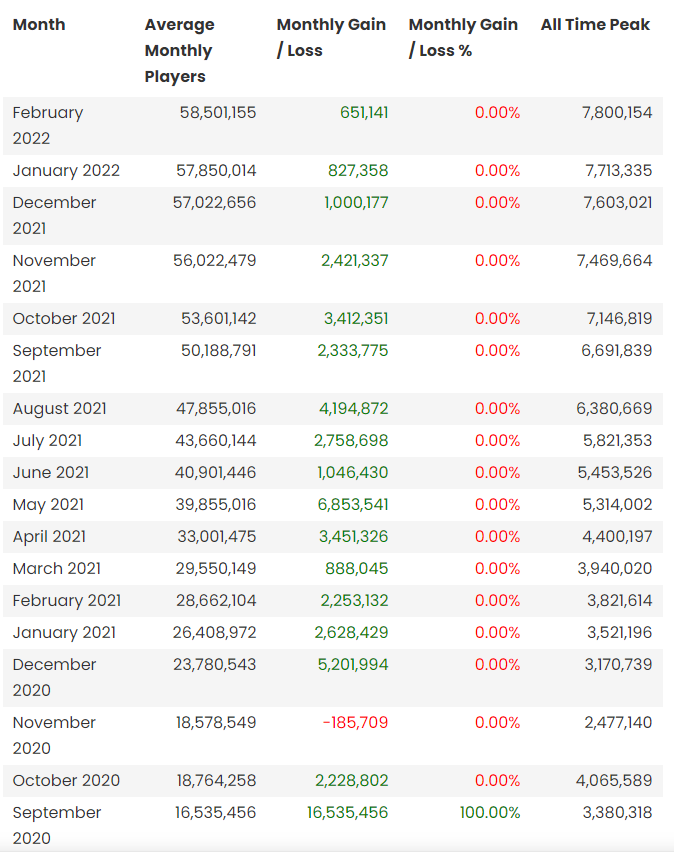Select the February 2022 month cell
This screenshot has width=674, height=853.
click(48, 125)
